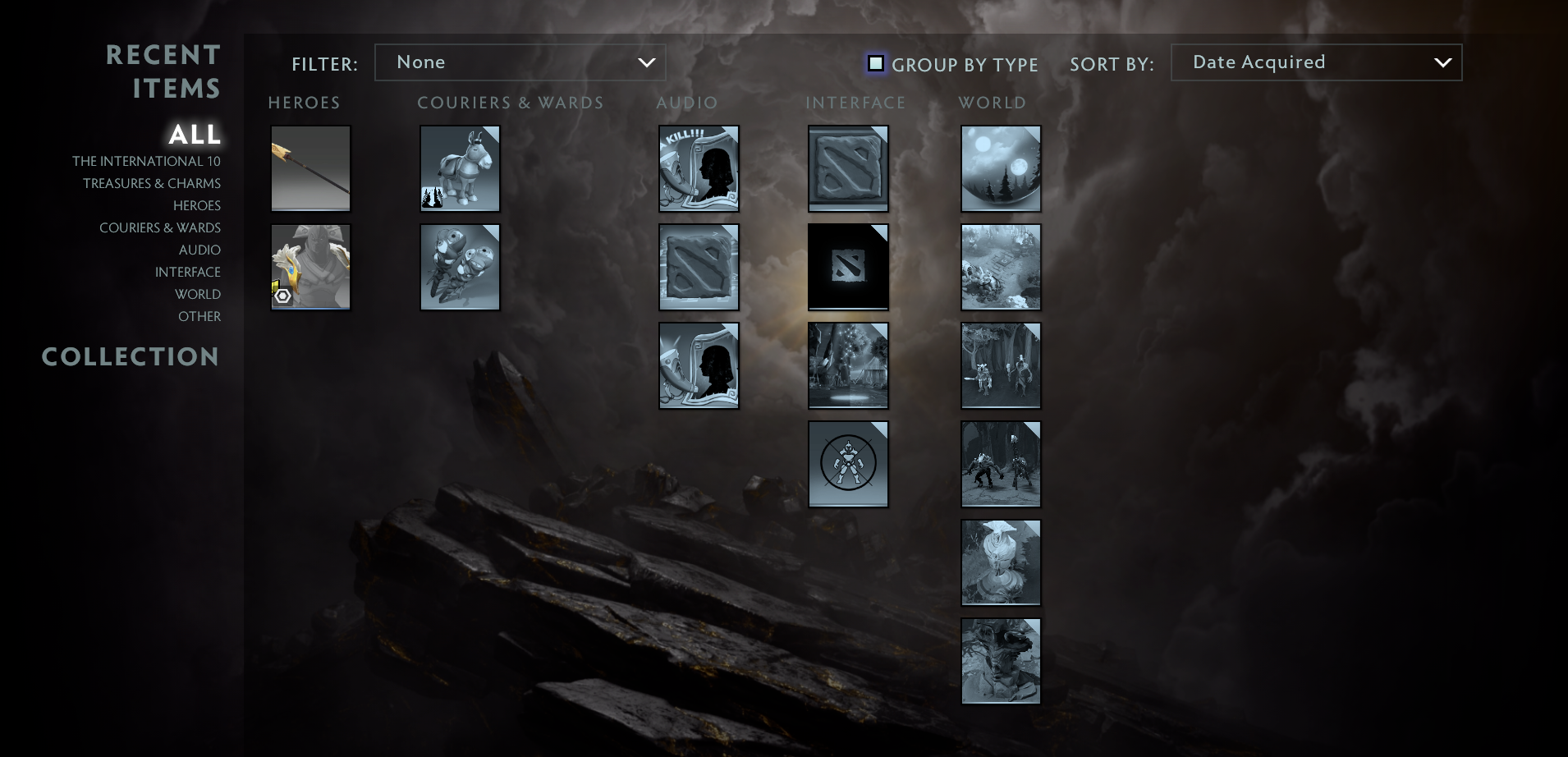Click the Filter dropdown chevron arrow
1568x757 pixels.
pos(647,62)
